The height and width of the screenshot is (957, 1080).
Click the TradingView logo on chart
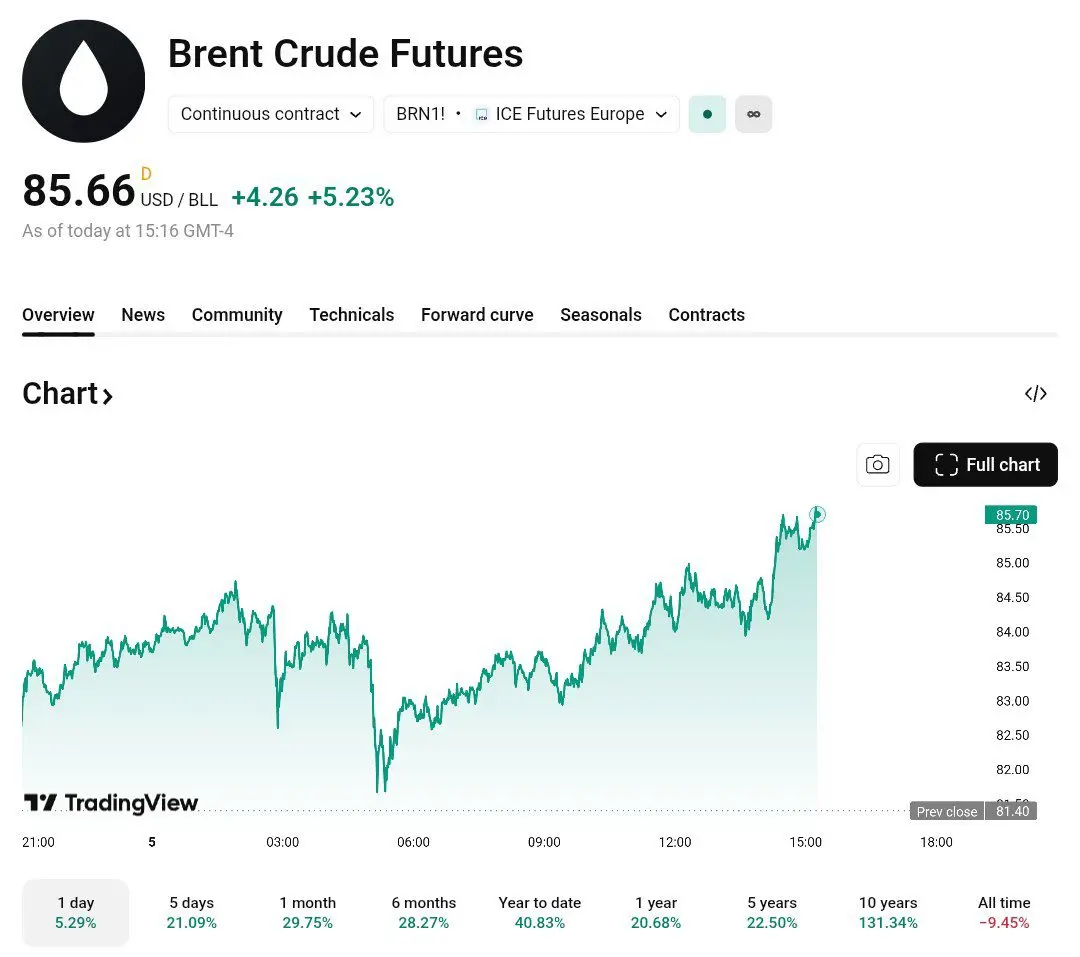coord(111,803)
